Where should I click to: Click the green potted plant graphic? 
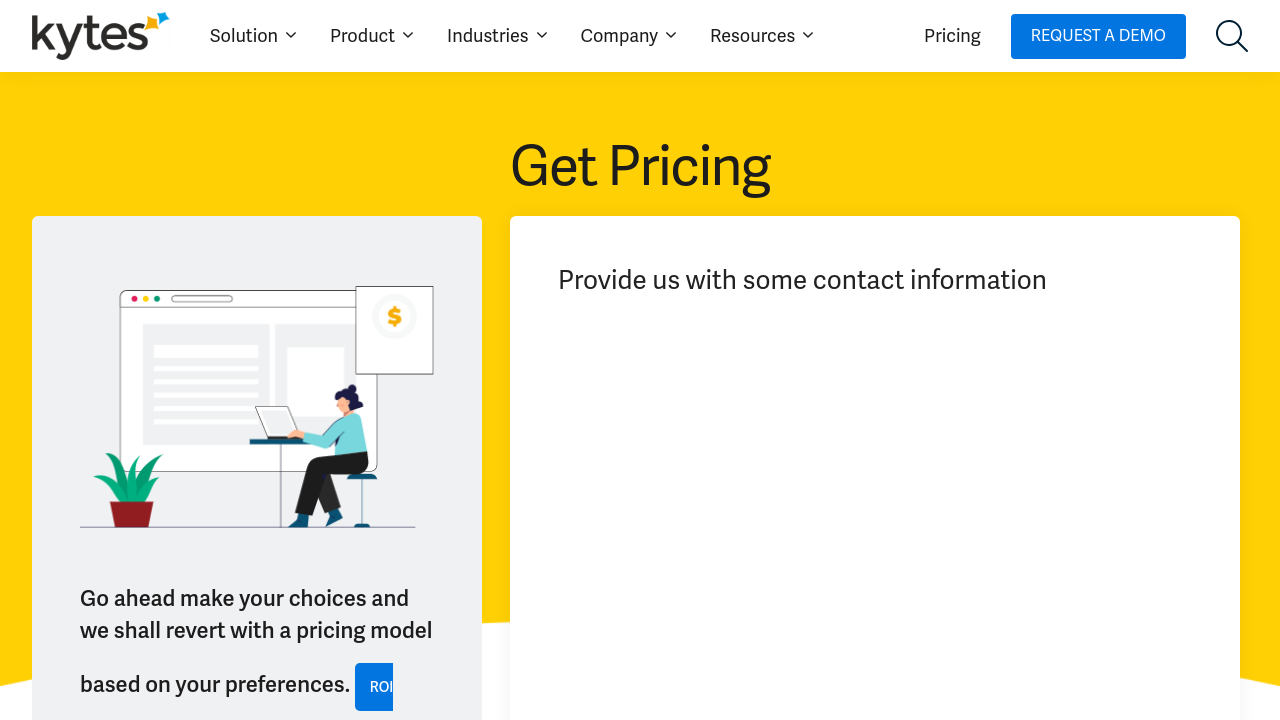point(130,490)
